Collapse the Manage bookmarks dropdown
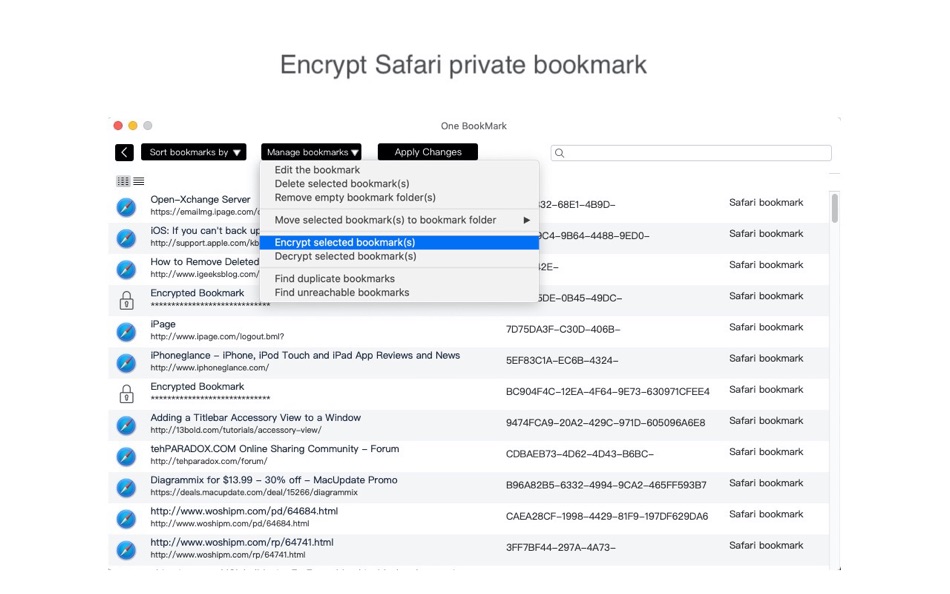 pyautogui.click(x=311, y=152)
